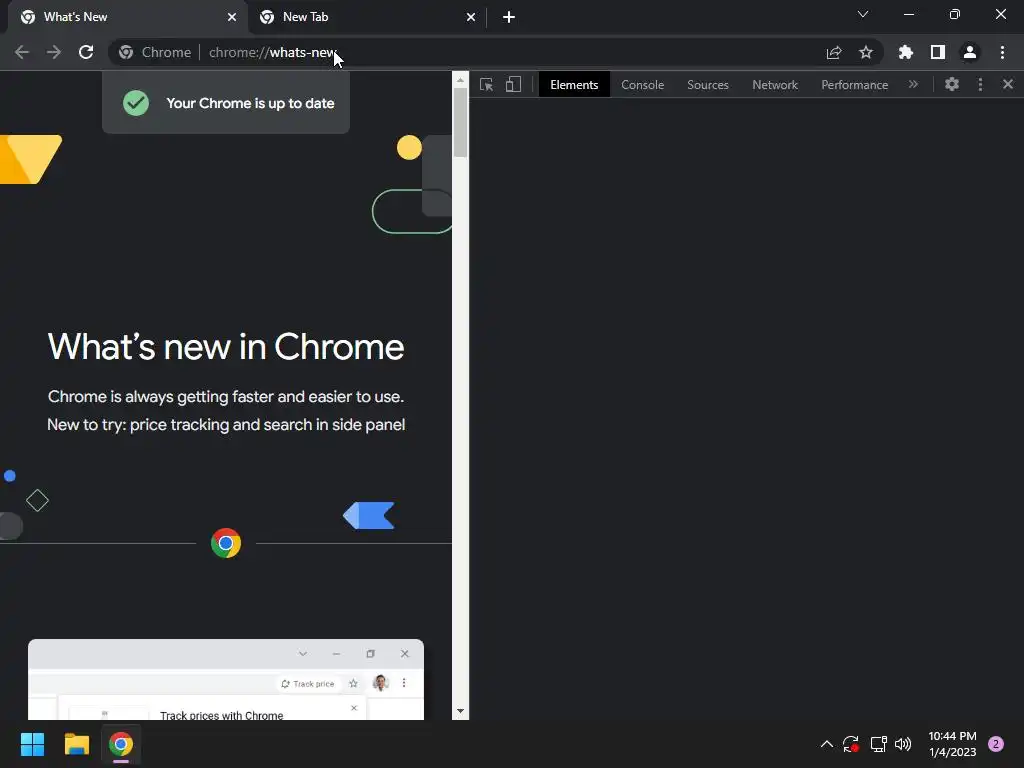
Task: Open DevTools customize three-dot menu
Action: tap(980, 84)
